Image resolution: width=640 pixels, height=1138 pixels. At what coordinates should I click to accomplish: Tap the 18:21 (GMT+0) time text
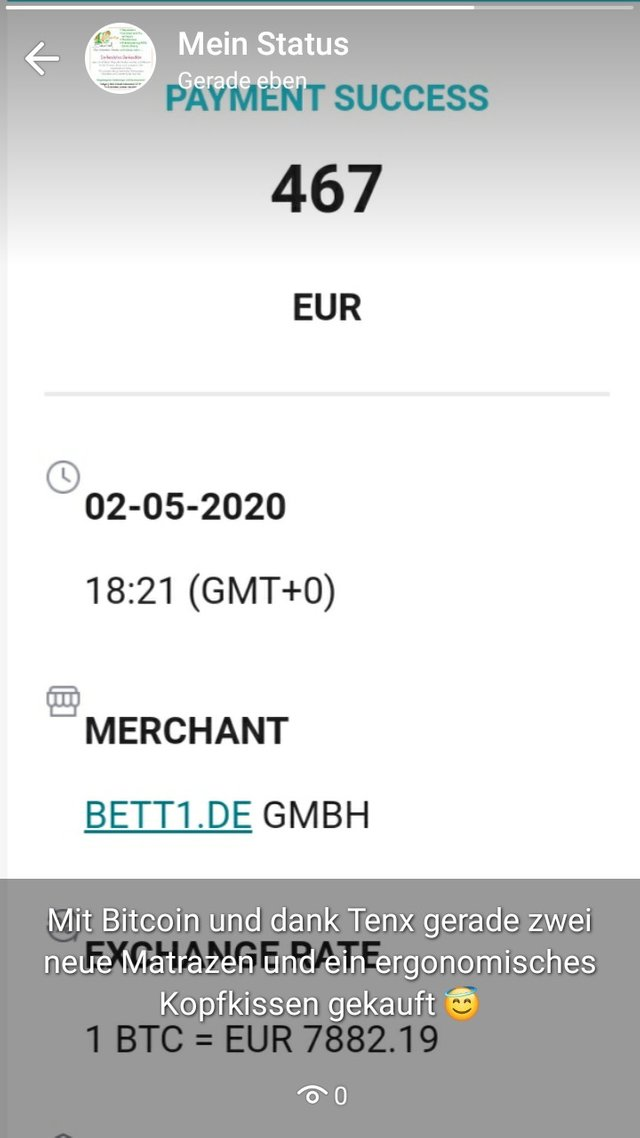(x=210, y=591)
